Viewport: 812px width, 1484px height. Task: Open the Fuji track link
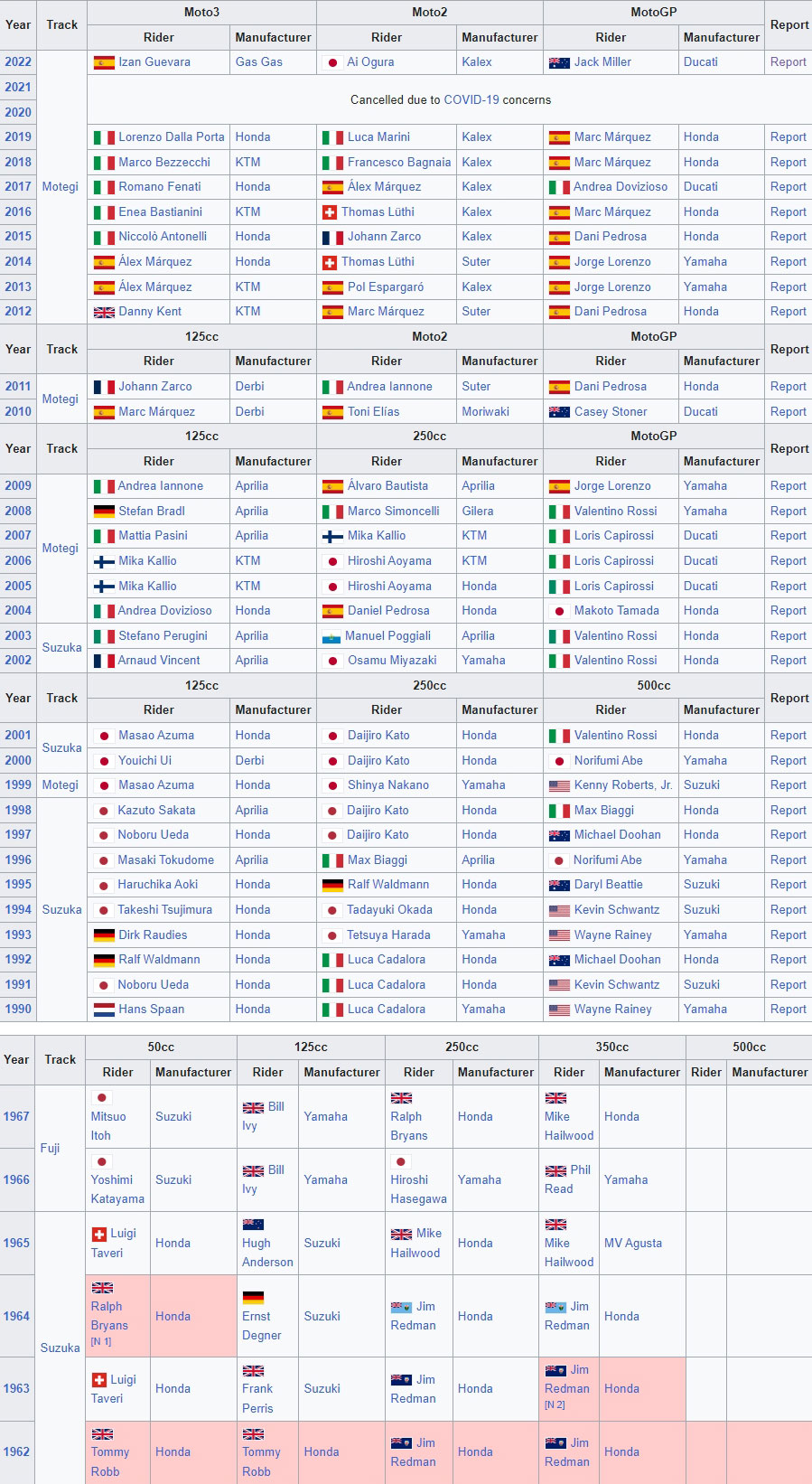(x=50, y=1149)
